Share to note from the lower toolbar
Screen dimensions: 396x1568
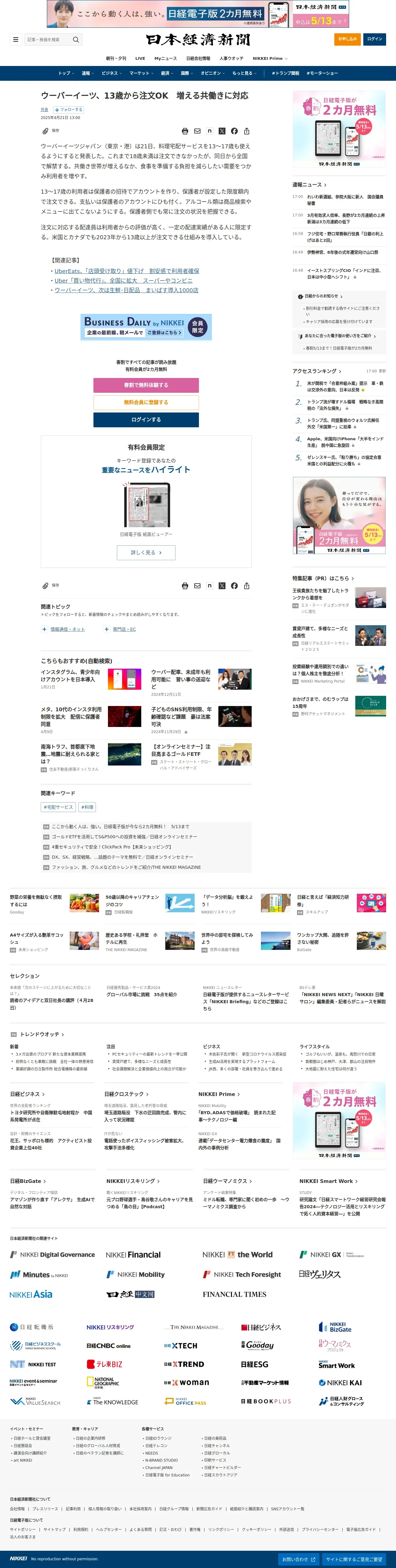tap(210, 585)
